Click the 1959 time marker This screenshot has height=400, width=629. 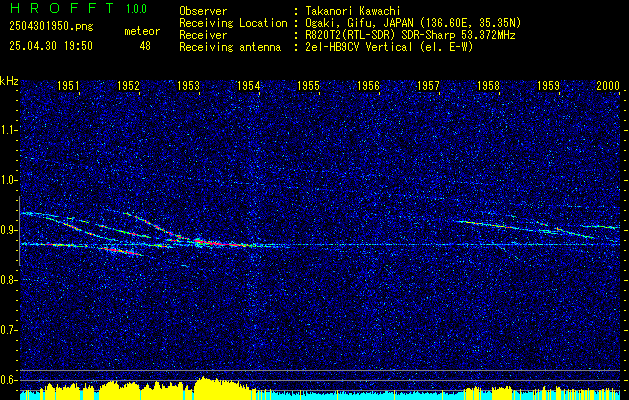point(548,85)
